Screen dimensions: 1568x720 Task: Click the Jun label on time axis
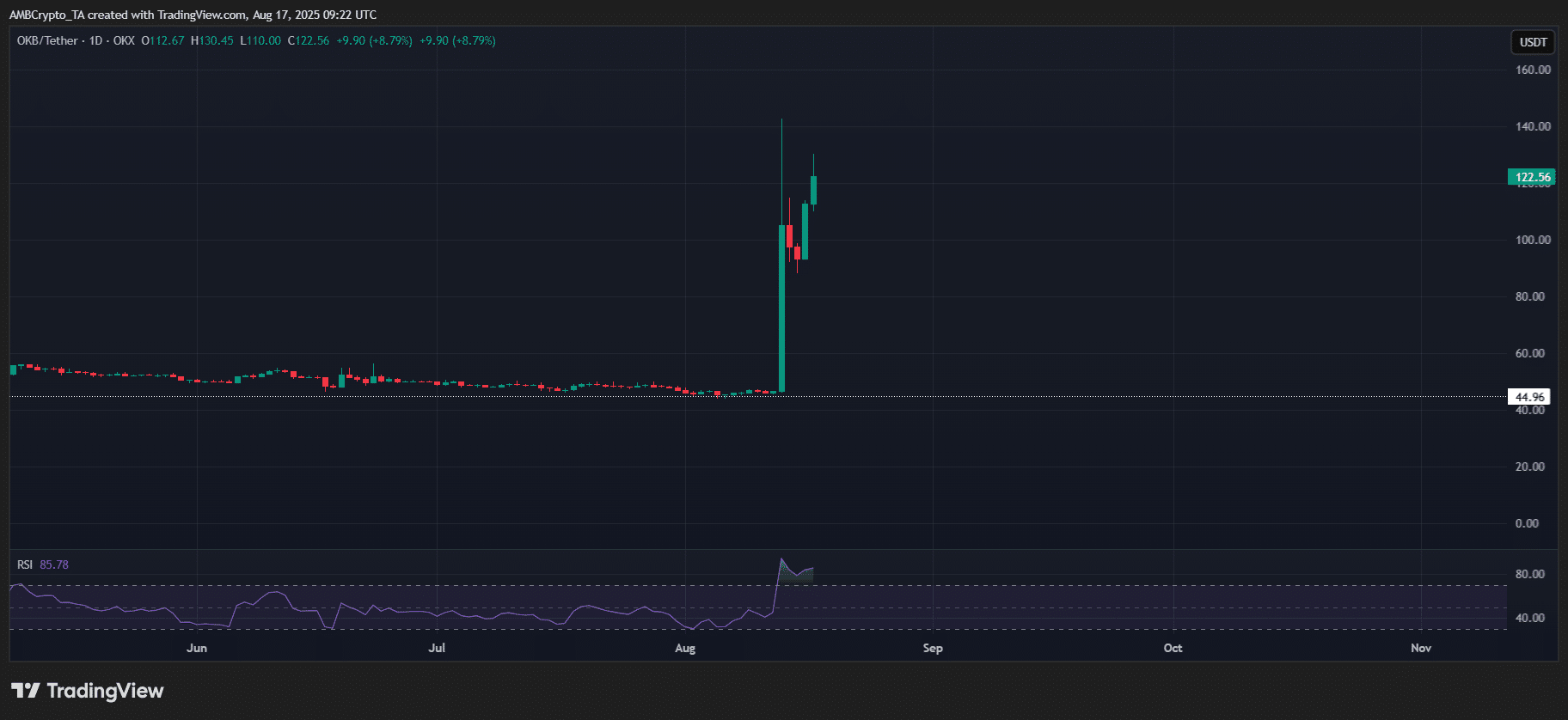click(197, 648)
